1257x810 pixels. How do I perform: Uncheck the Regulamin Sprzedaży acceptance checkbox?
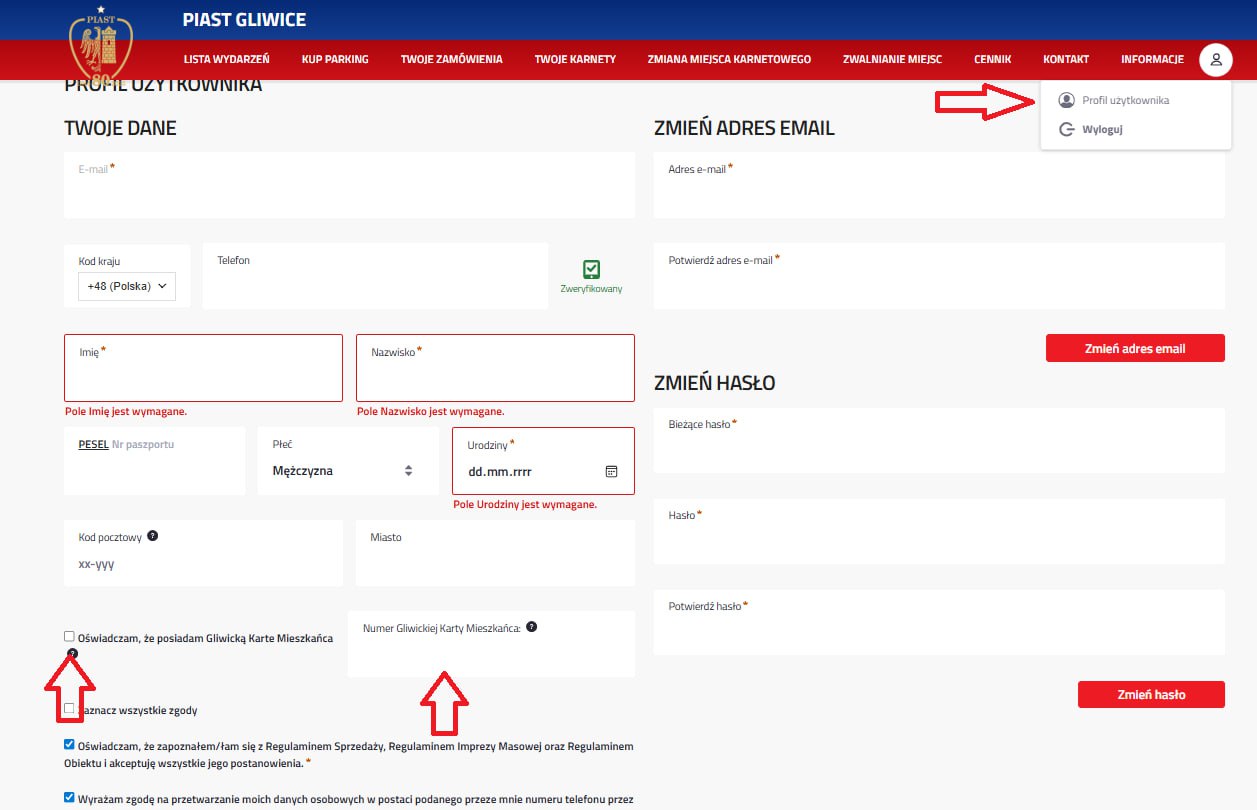coord(69,744)
